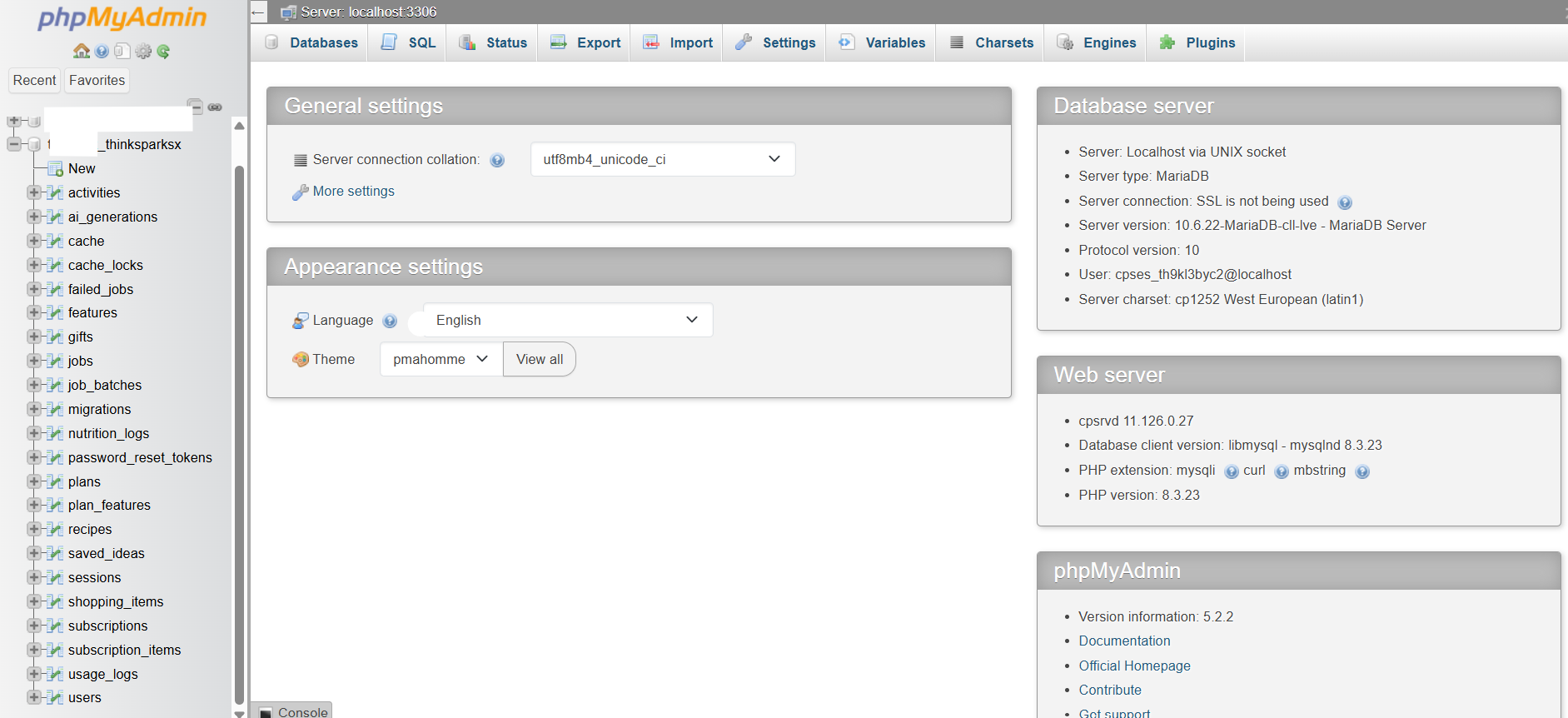The height and width of the screenshot is (718, 1568).
Task: Go to the Import tab
Action: point(677,42)
